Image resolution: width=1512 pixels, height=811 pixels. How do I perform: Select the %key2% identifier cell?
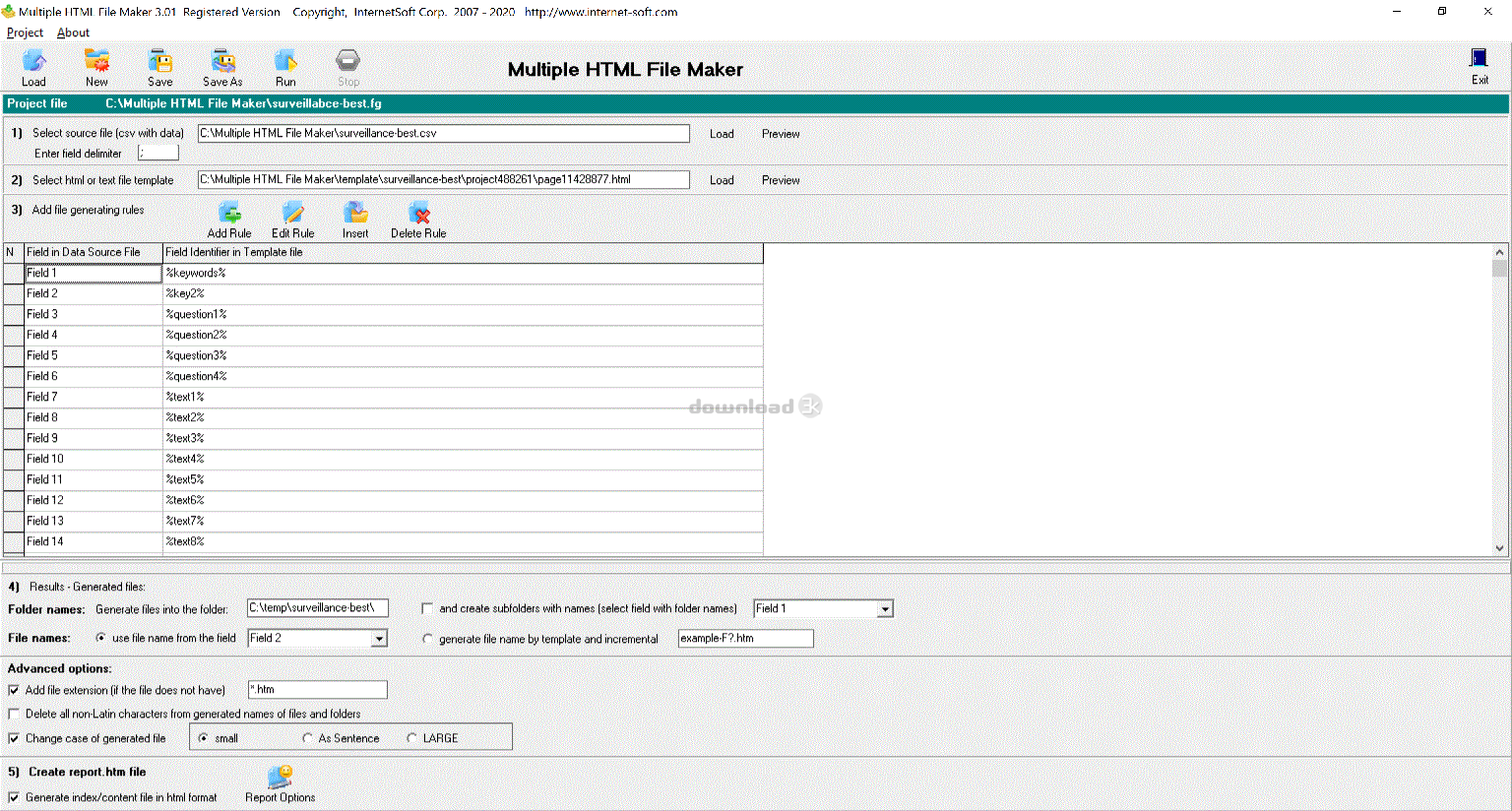click(x=463, y=293)
